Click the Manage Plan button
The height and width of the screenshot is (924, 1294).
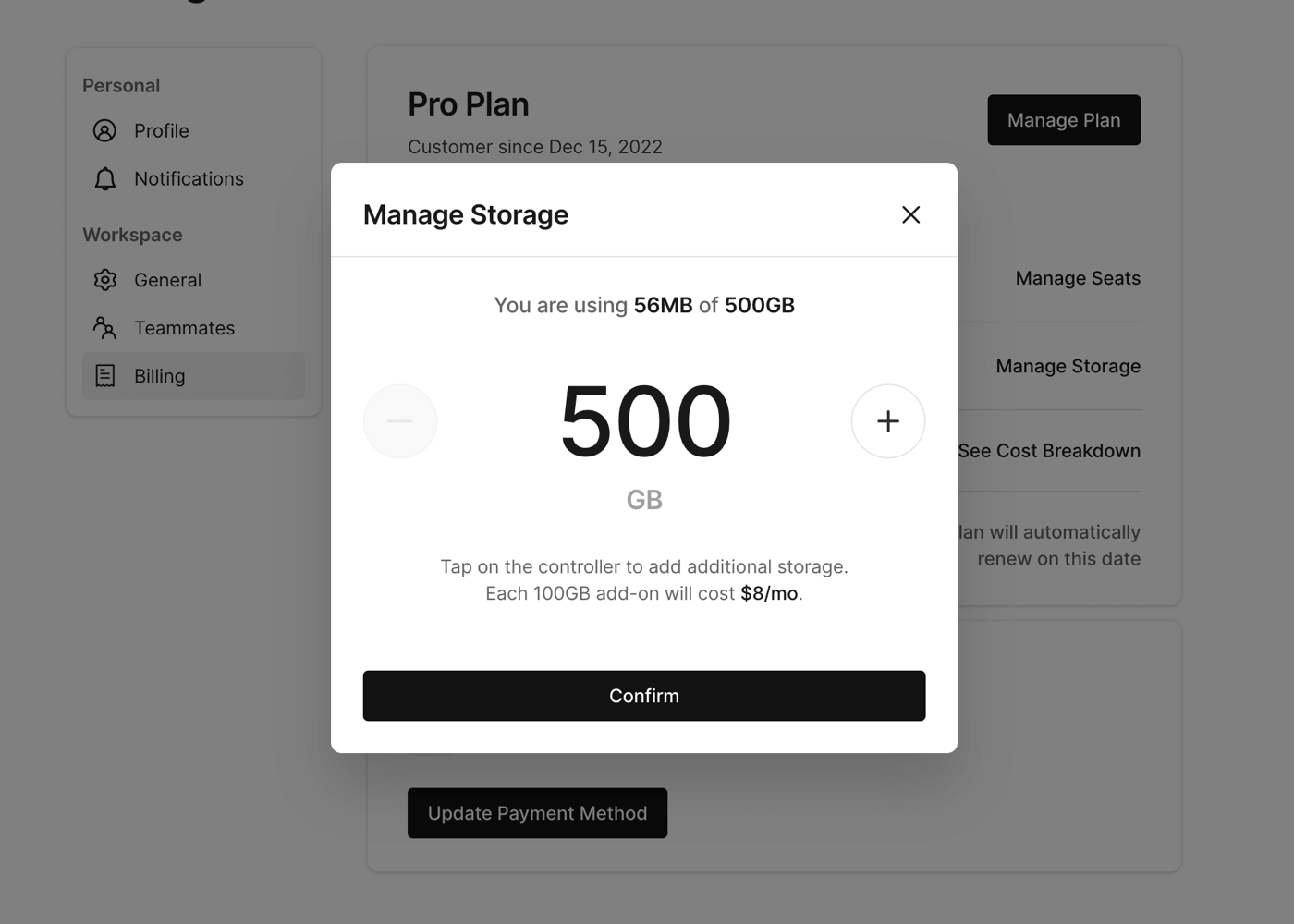point(1063,120)
